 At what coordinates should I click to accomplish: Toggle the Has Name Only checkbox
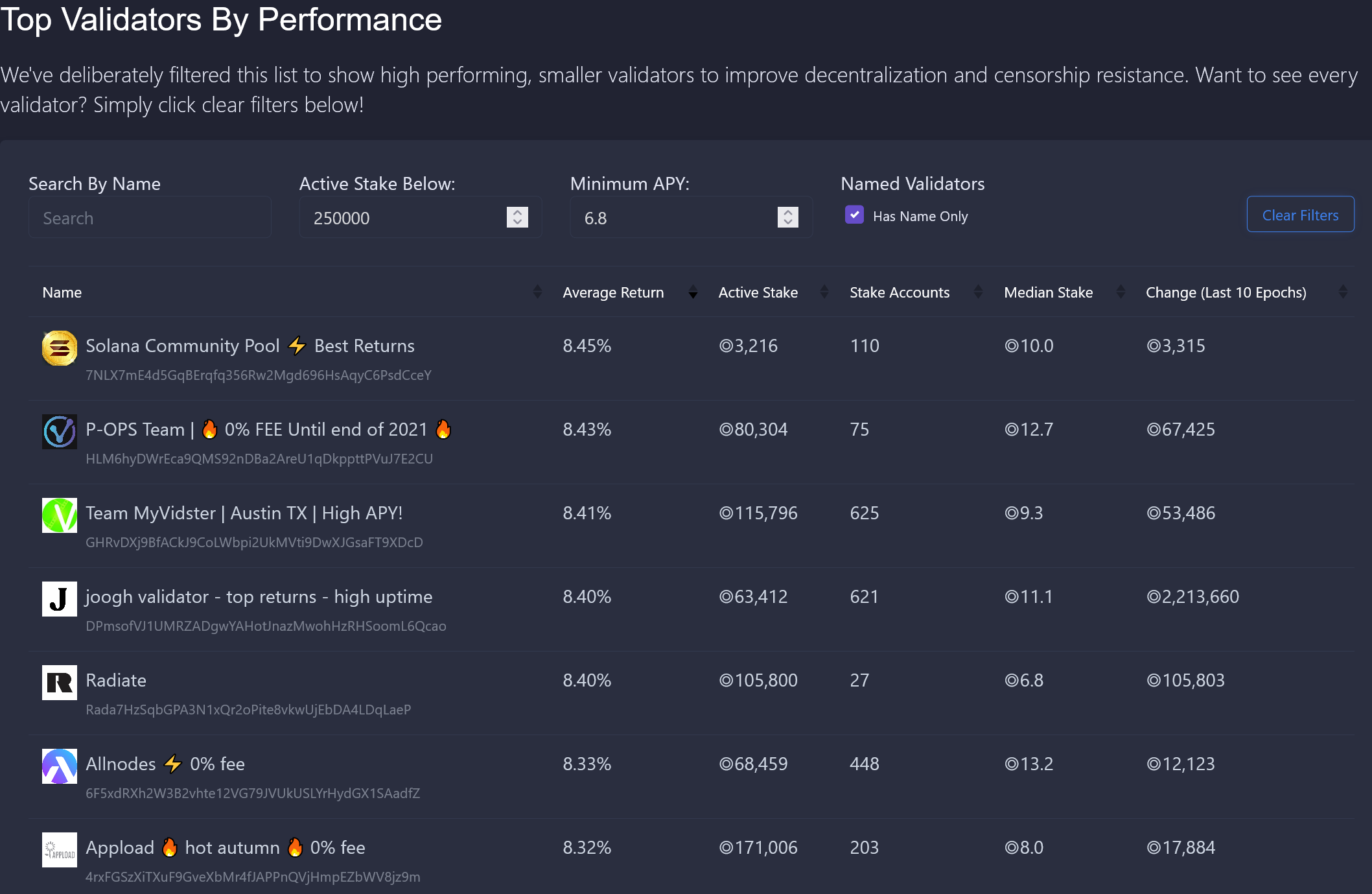pos(854,215)
